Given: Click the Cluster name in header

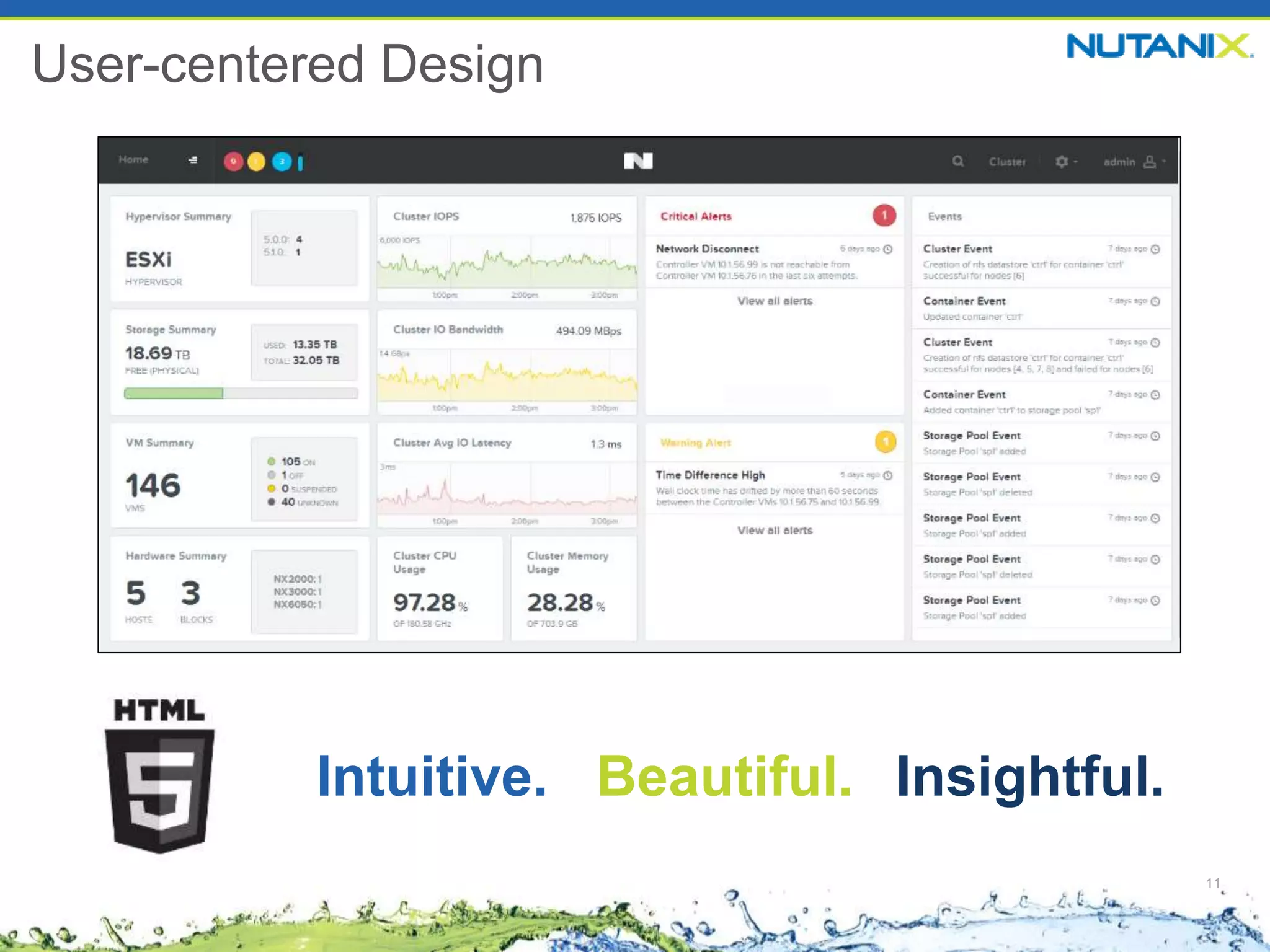Looking at the screenshot, I should (1007, 162).
